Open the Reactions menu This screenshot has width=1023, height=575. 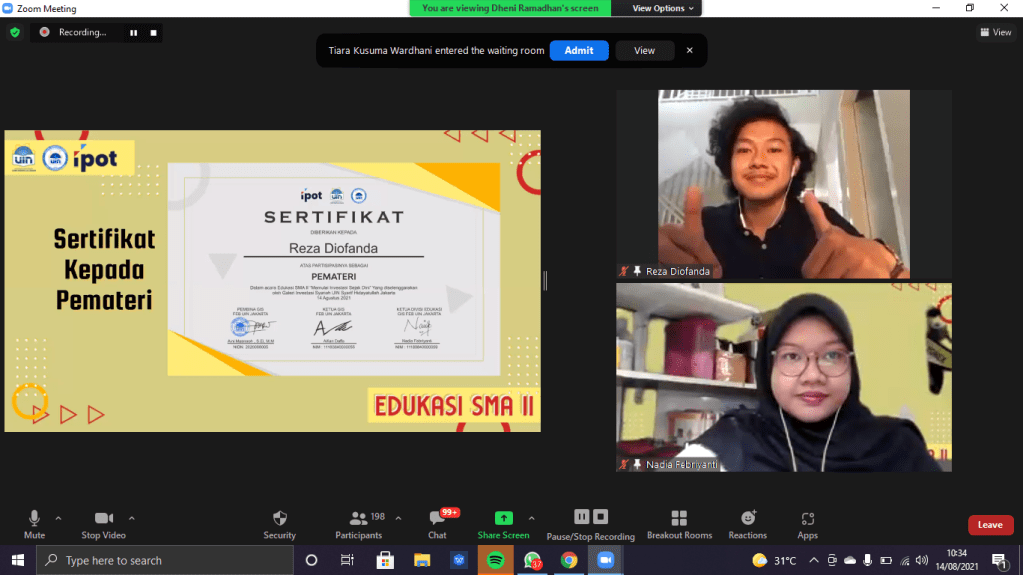pyautogui.click(x=748, y=518)
